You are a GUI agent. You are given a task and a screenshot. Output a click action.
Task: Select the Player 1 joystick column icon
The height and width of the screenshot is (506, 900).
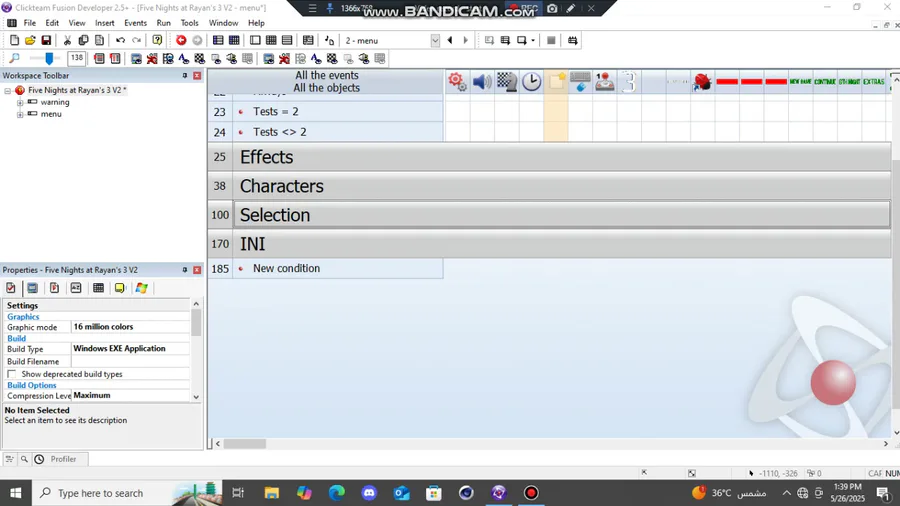coord(605,81)
